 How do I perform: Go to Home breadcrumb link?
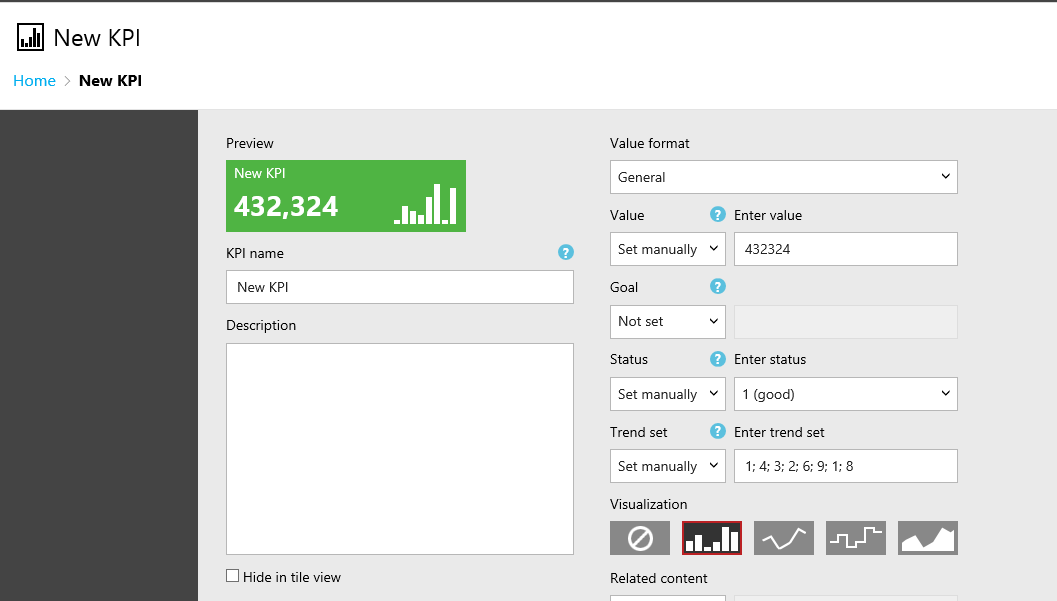34,81
